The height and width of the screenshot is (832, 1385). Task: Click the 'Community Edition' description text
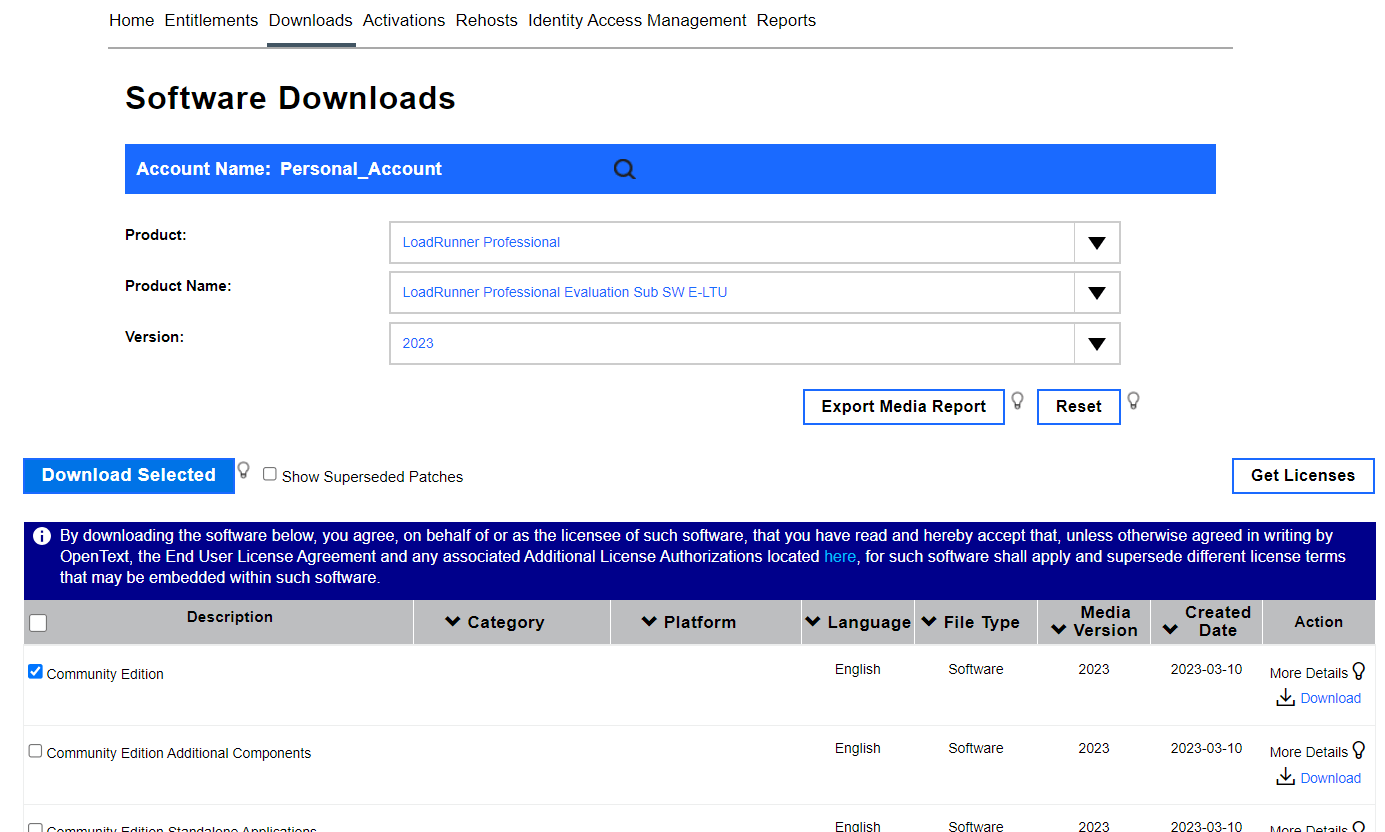tap(105, 674)
